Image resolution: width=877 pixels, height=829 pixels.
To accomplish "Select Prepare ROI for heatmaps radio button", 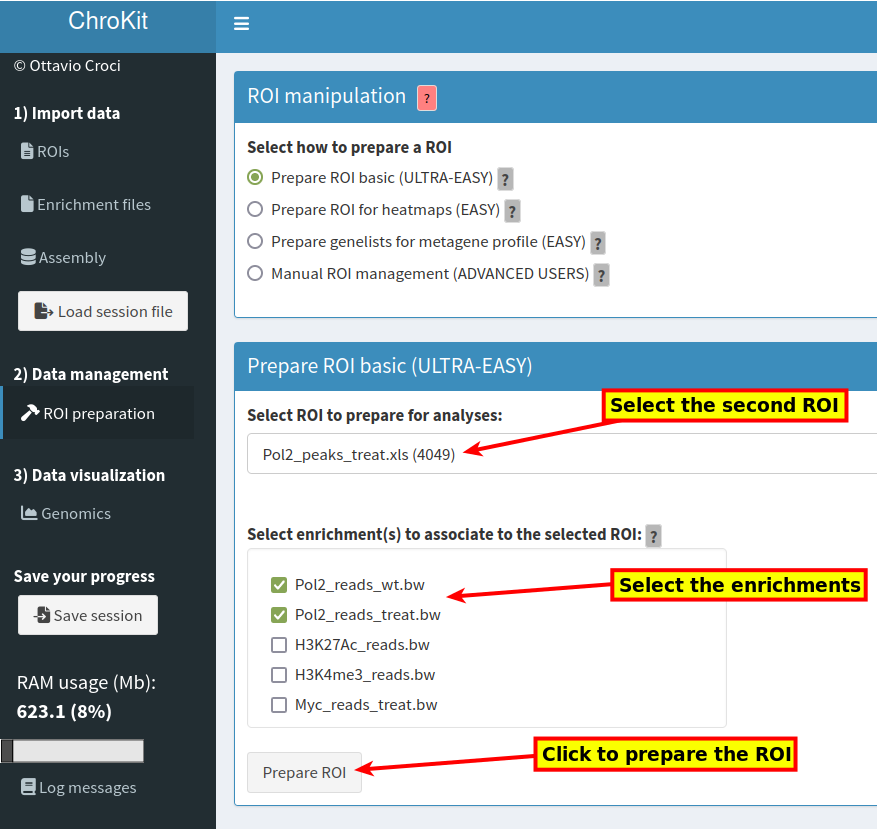I will [255, 209].
